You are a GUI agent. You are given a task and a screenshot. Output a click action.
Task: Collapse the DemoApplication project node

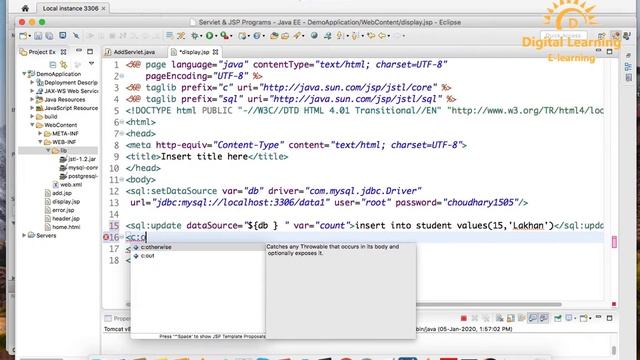point(24,74)
